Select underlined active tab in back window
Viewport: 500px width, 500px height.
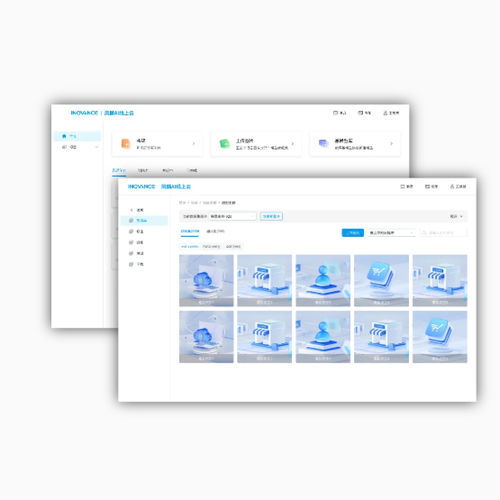pyautogui.click(x=119, y=171)
